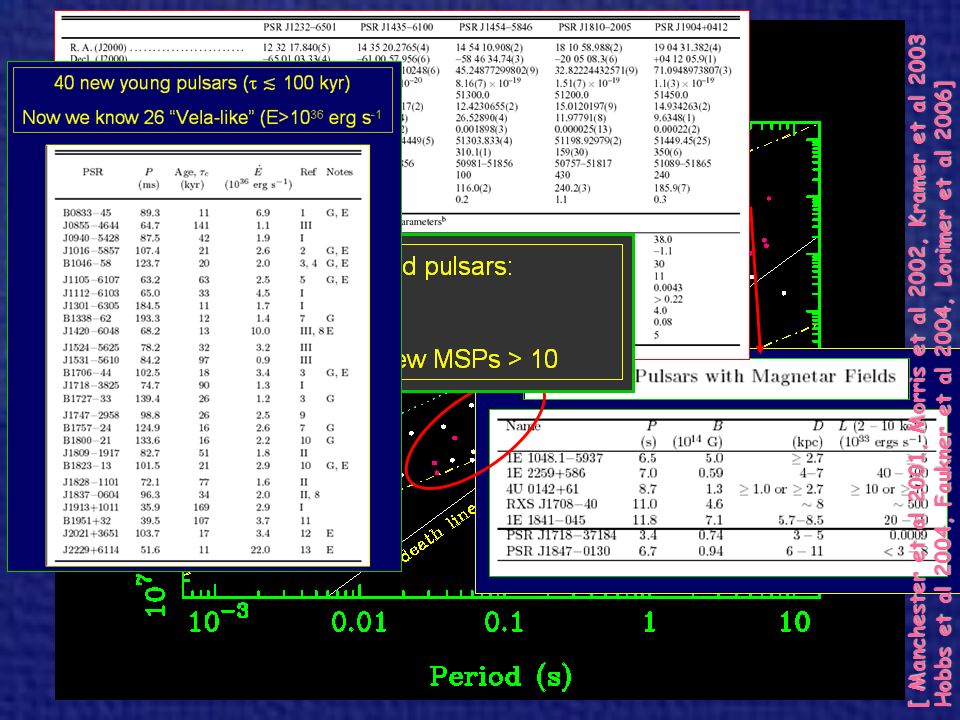The height and width of the screenshot is (720, 960).
Task: Click the J1531-5610 pulsar name
Action: (x=91, y=360)
